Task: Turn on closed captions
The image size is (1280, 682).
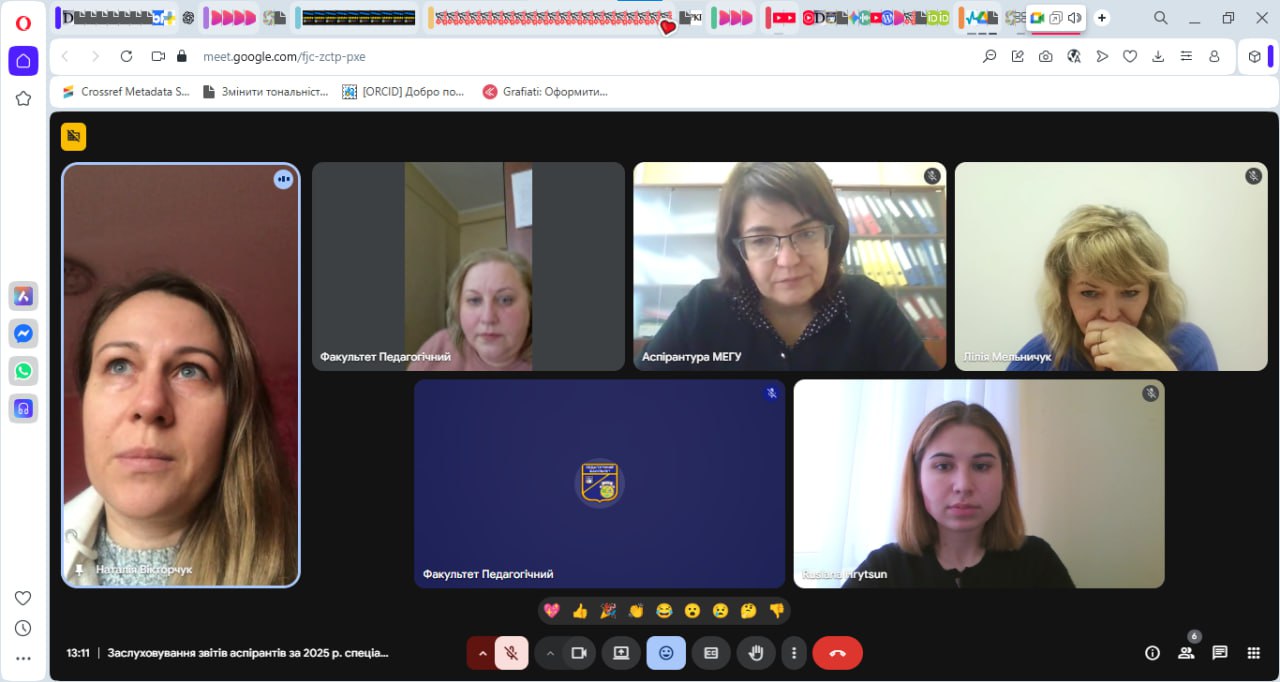Action: coord(711,653)
